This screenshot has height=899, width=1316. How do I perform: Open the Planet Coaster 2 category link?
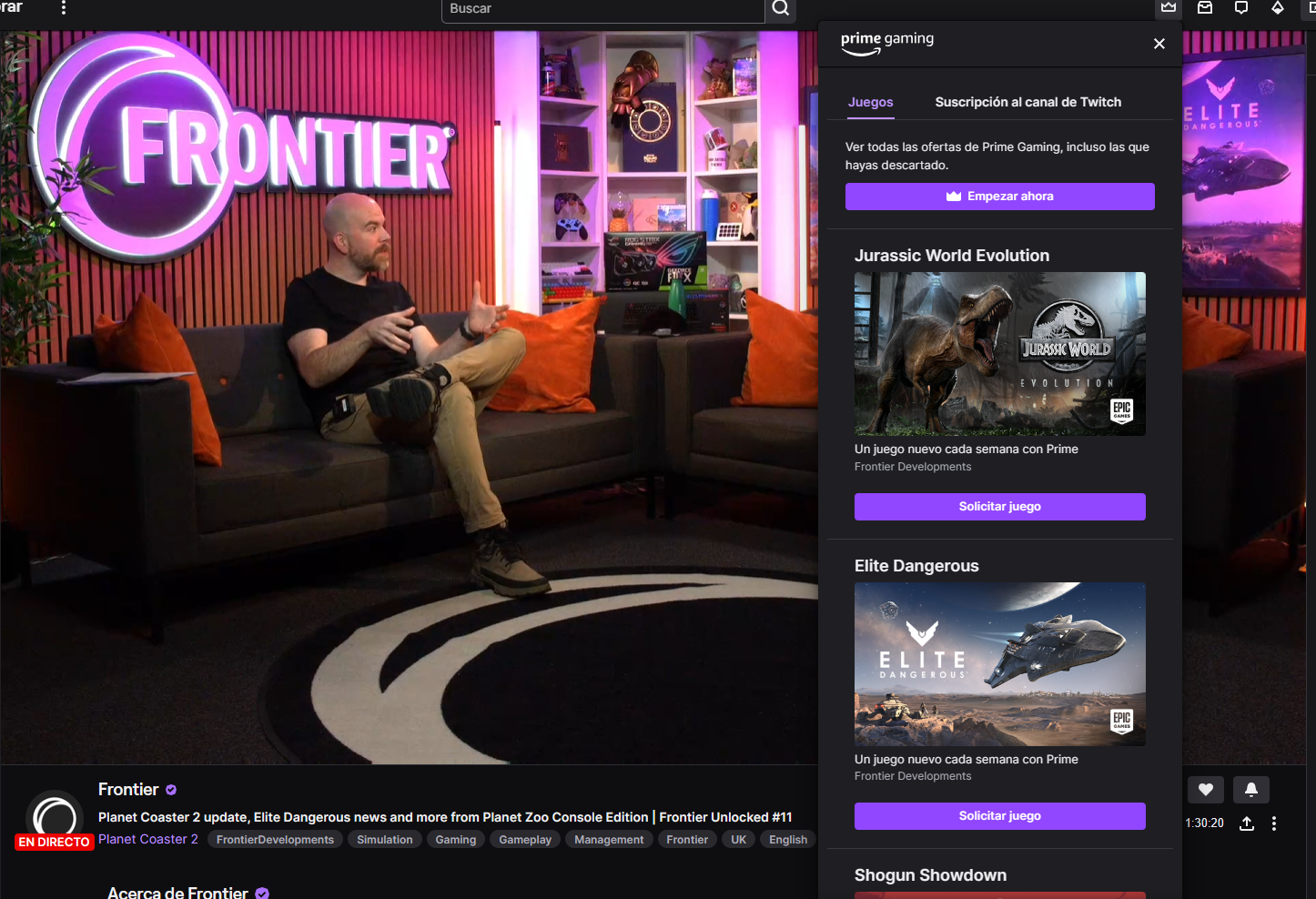click(148, 839)
